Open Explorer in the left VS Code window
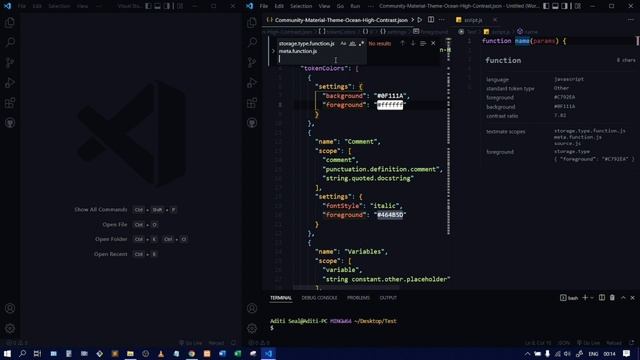 pyautogui.click(x=10, y=22)
